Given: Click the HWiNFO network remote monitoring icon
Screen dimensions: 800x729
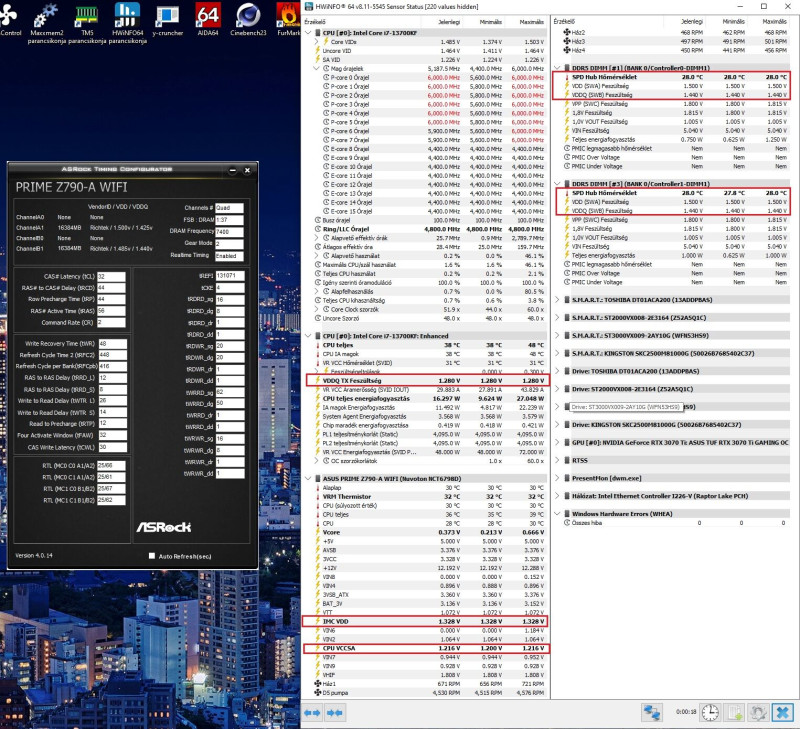Looking at the screenshot, I should click(653, 711).
